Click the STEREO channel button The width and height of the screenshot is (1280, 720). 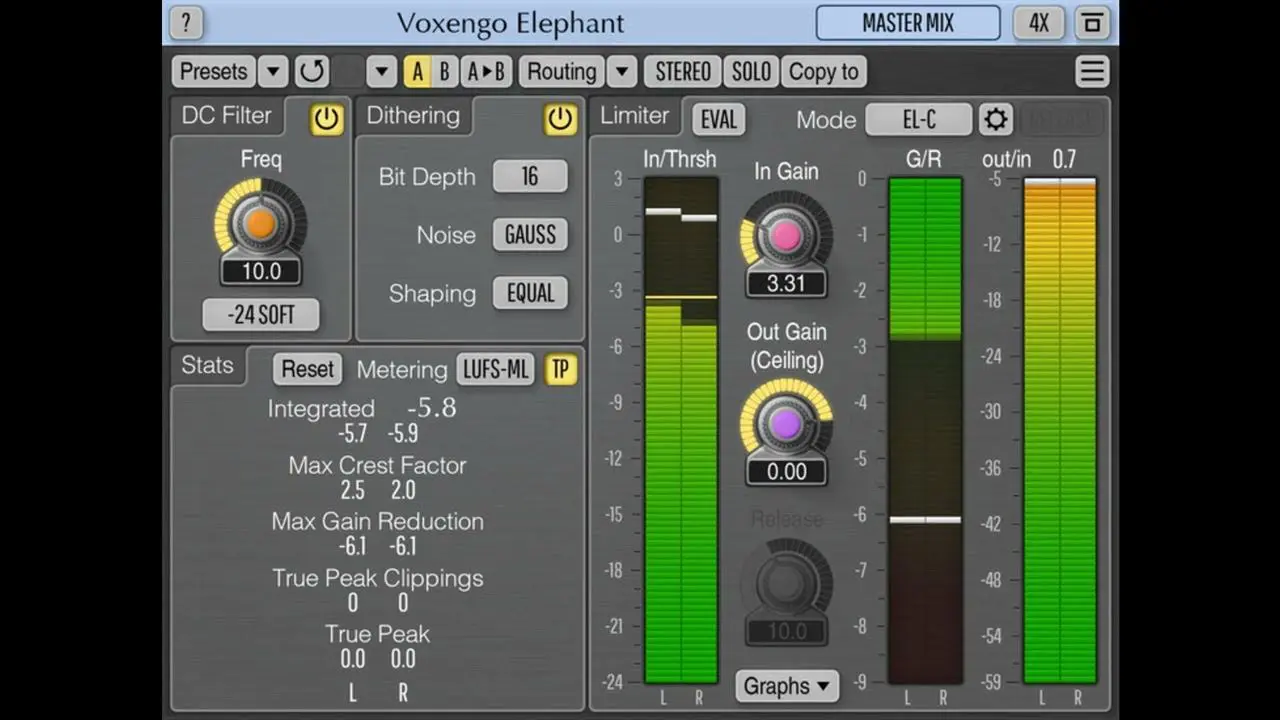point(683,71)
